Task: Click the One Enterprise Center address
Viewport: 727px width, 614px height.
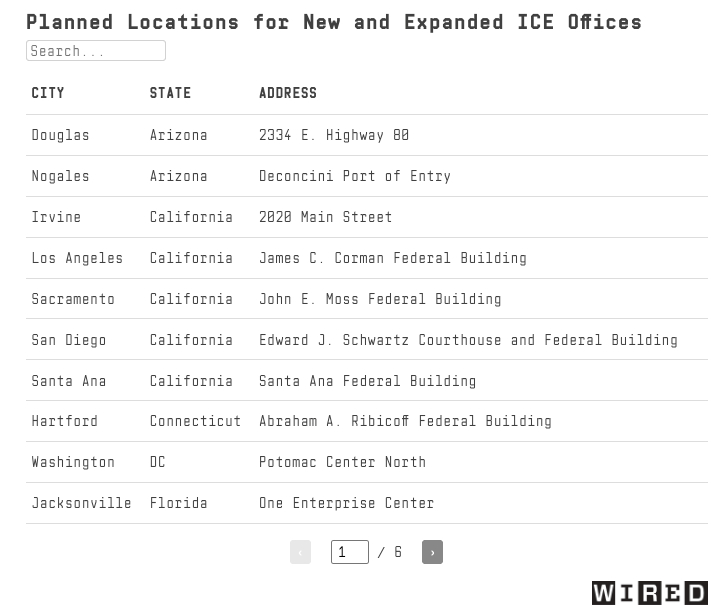Action: click(x=346, y=504)
